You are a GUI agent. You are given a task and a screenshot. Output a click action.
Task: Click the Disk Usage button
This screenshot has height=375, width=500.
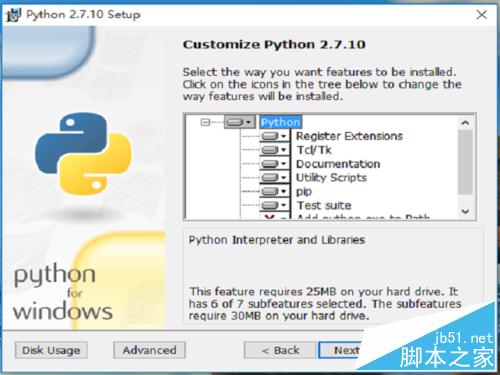point(51,350)
